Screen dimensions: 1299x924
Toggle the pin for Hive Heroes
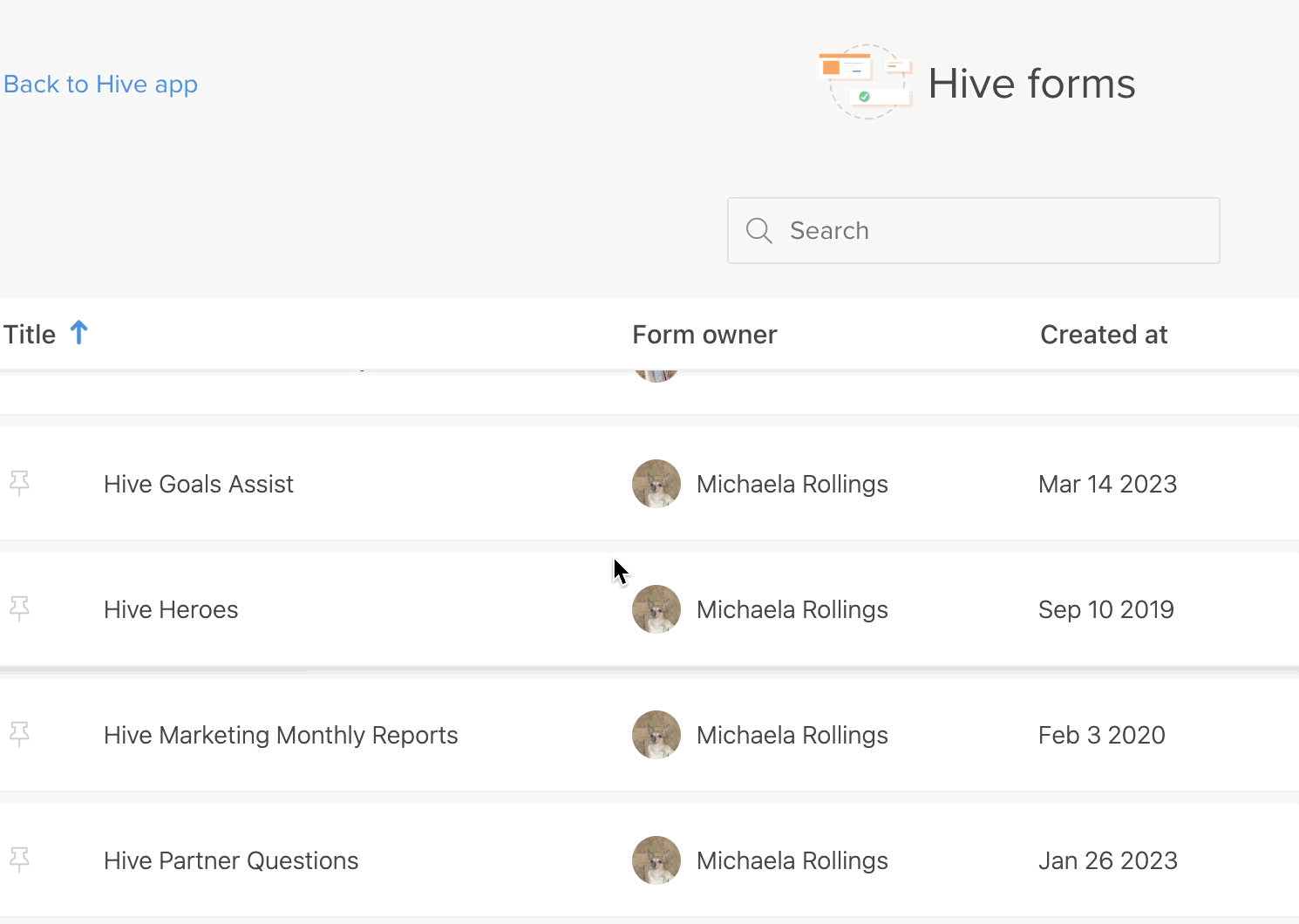pos(19,609)
